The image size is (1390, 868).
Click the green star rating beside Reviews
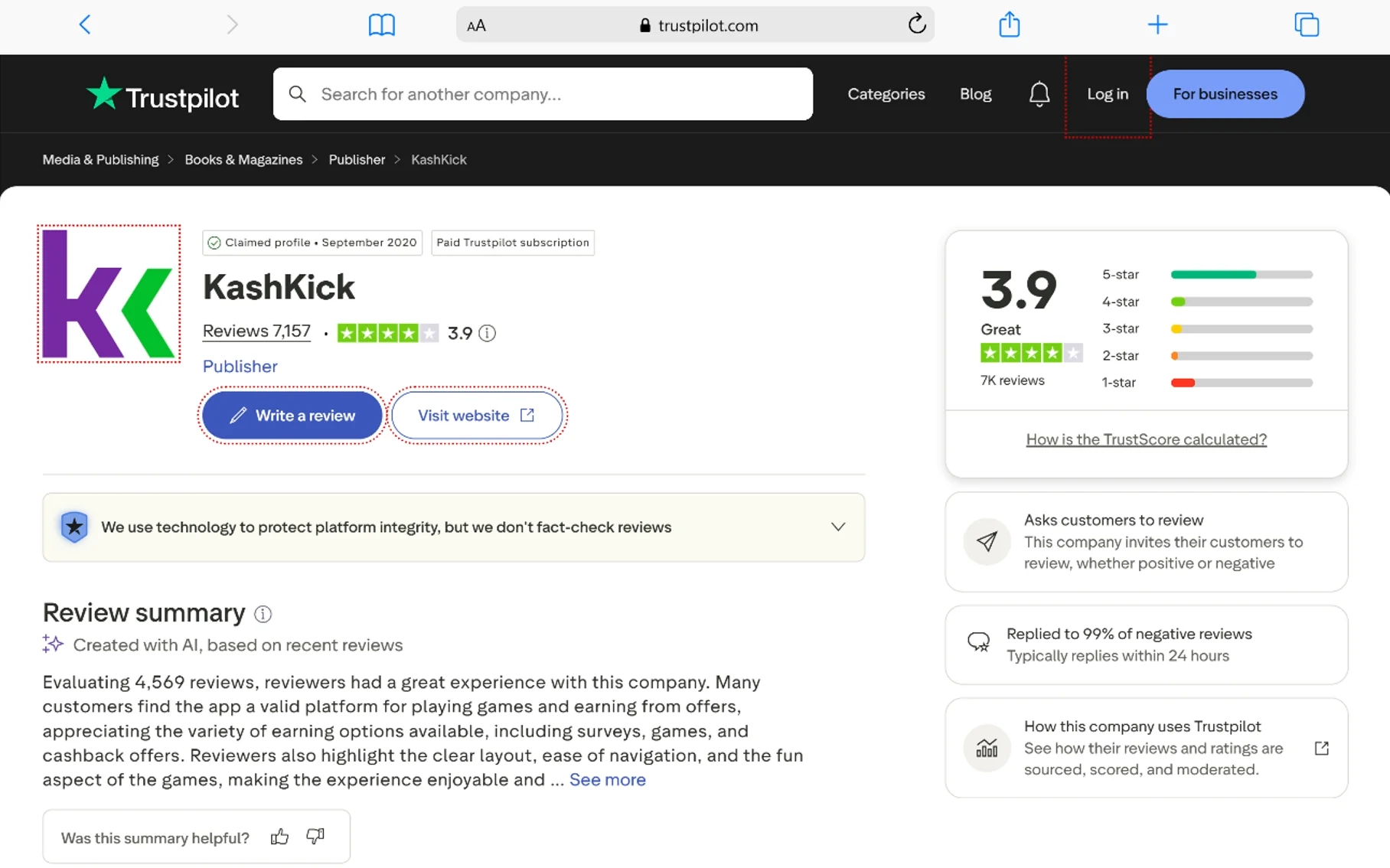pos(388,333)
